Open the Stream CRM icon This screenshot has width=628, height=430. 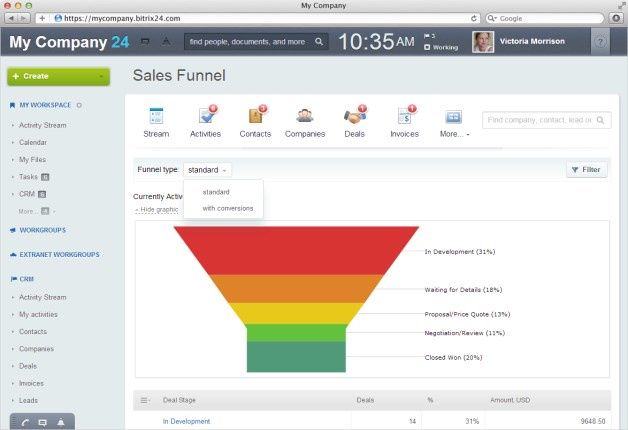click(156, 116)
